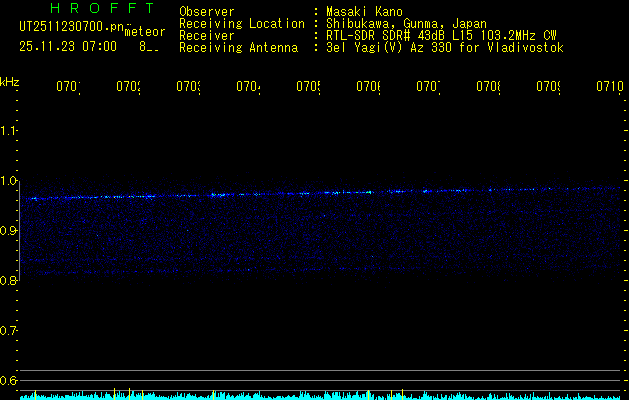Click the 1.0 frequency axis label
The height and width of the screenshot is (400, 629).
coord(8,181)
